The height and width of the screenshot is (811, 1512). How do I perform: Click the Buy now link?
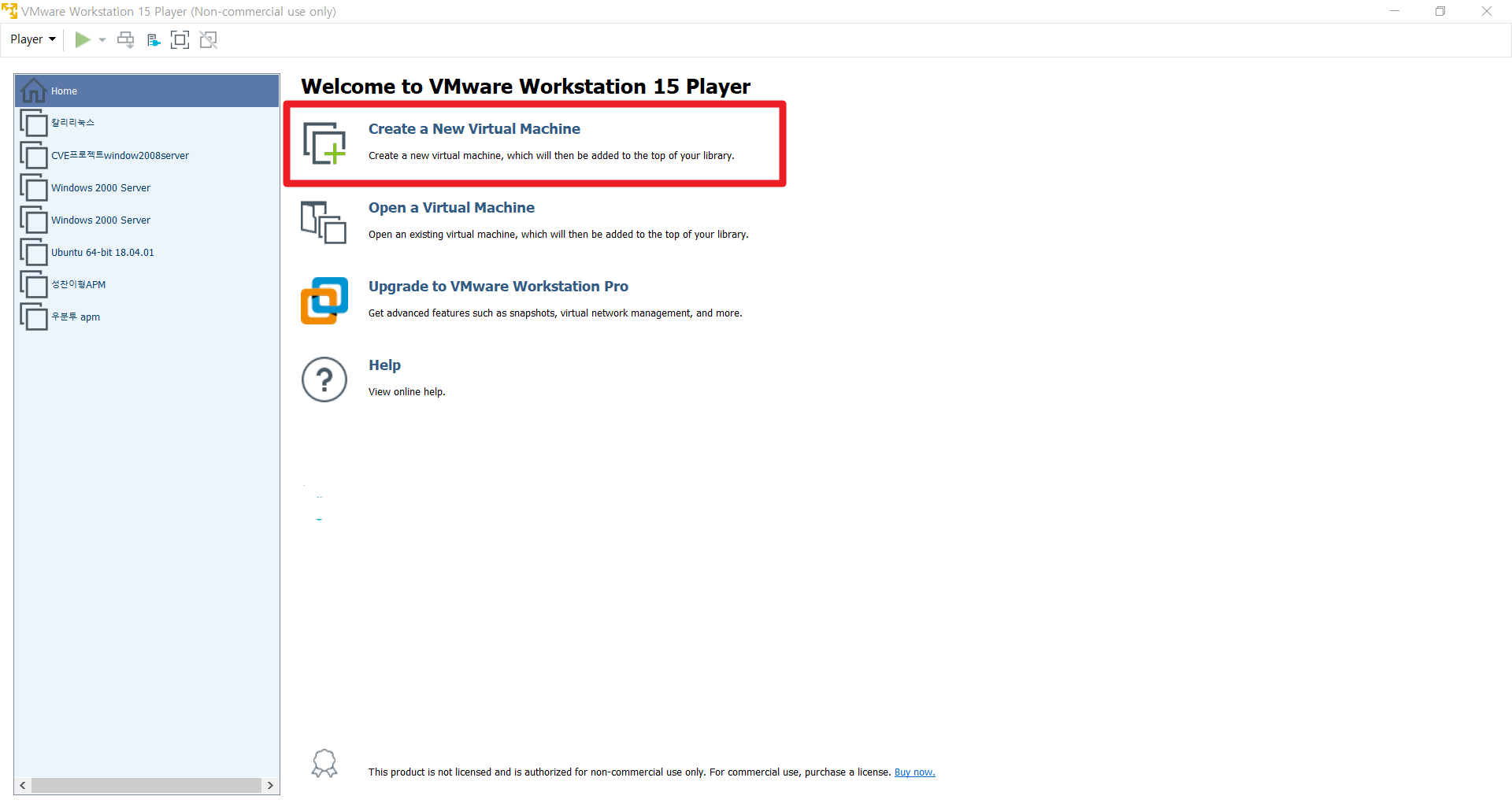coord(915,772)
